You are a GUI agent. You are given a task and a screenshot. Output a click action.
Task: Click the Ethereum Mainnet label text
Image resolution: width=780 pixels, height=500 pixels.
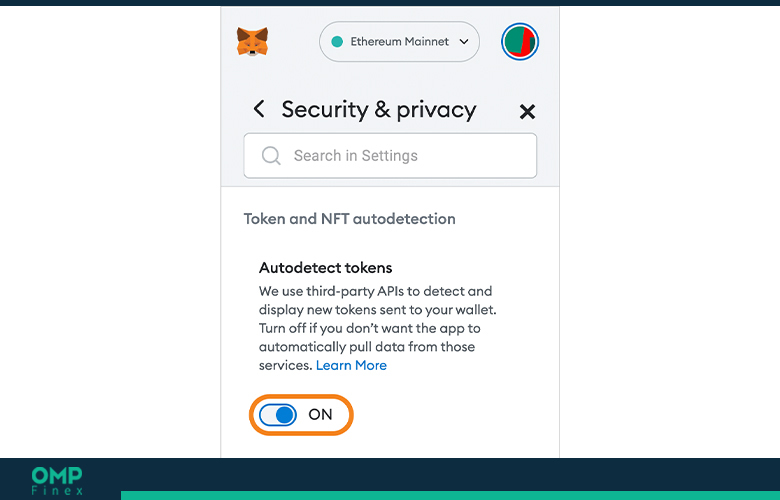click(399, 42)
